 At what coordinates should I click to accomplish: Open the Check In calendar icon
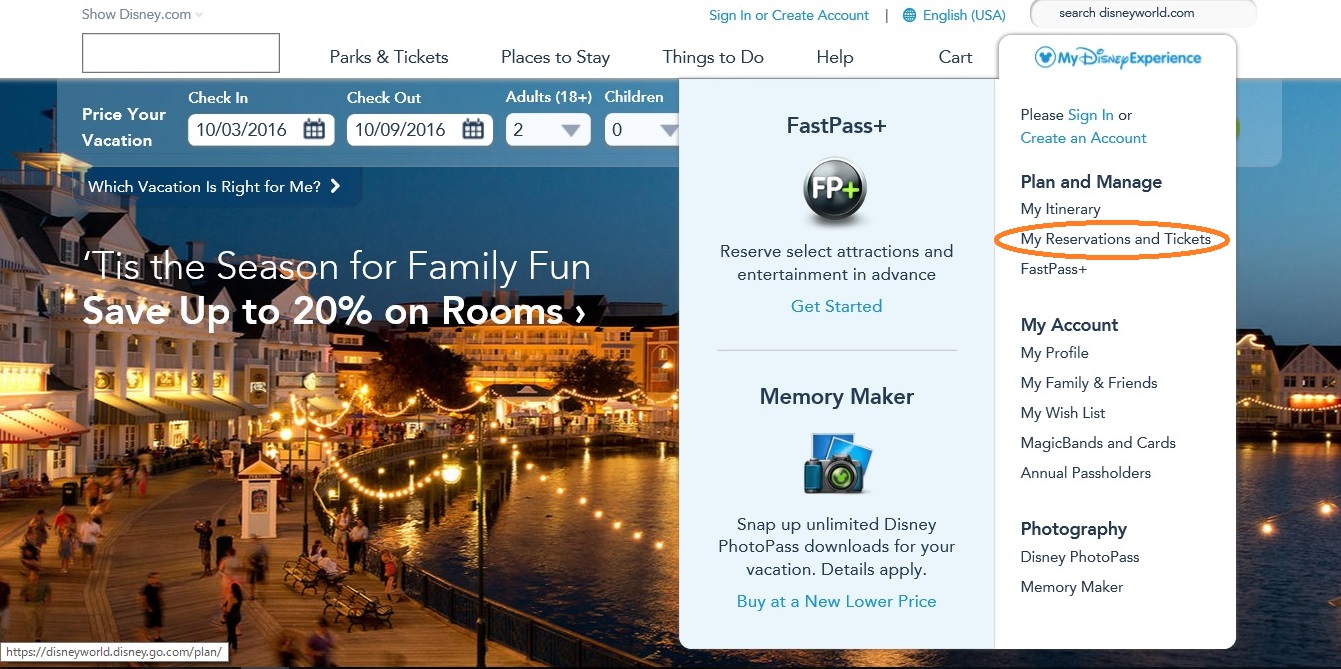pos(314,129)
